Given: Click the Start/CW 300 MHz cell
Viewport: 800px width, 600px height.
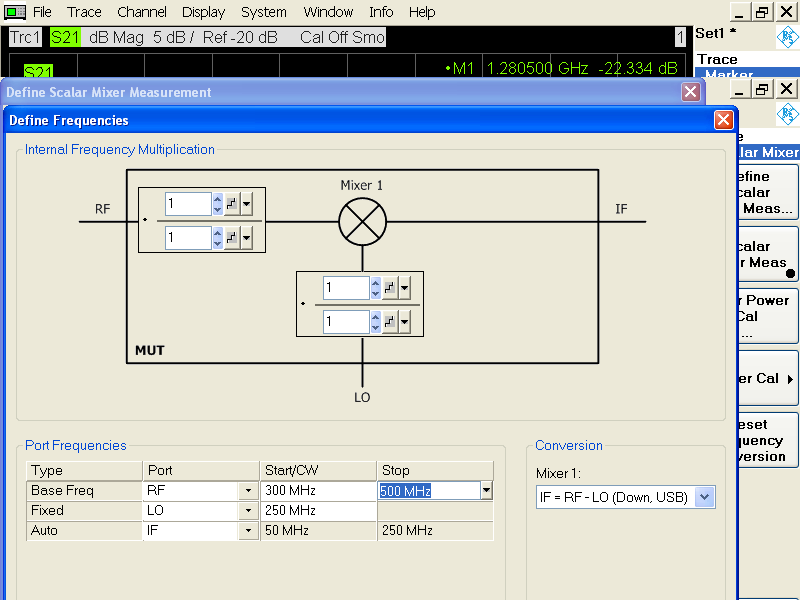Looking at the screenshot, I should coord(318,491).
